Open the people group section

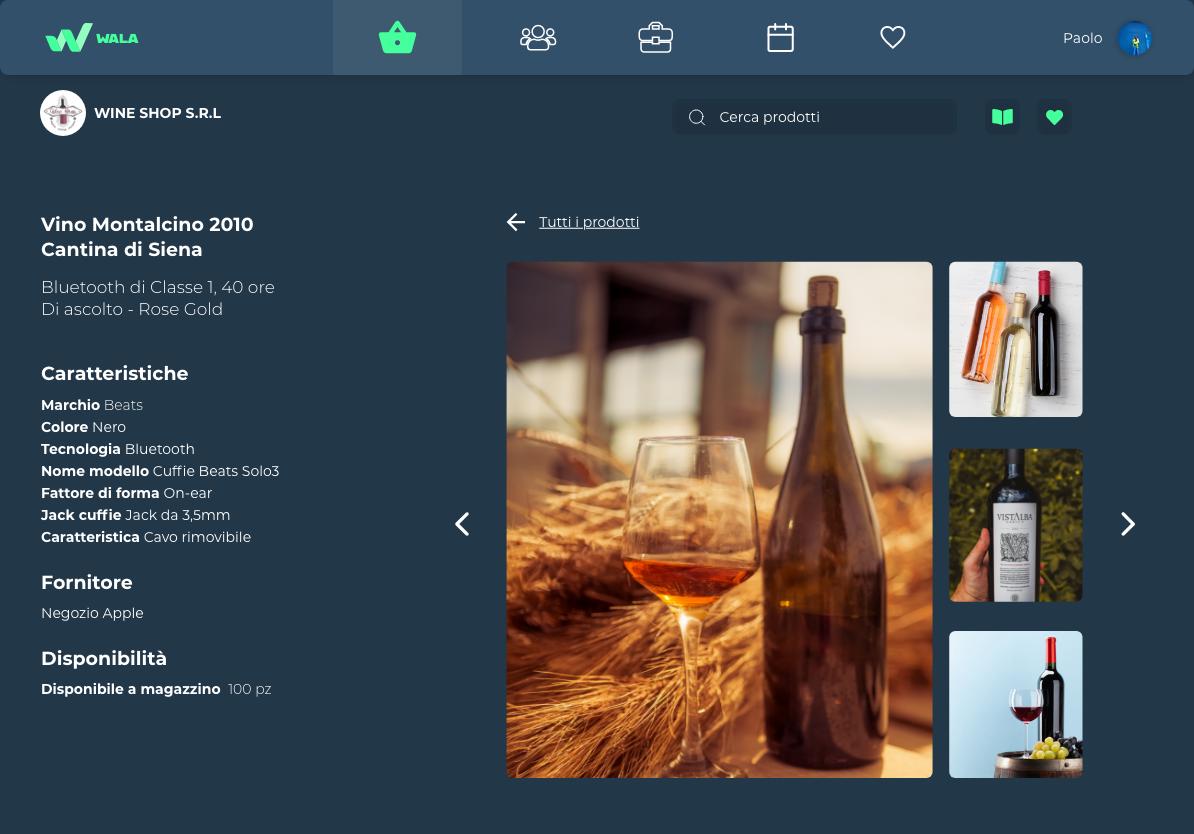click(x=538, y=37)
